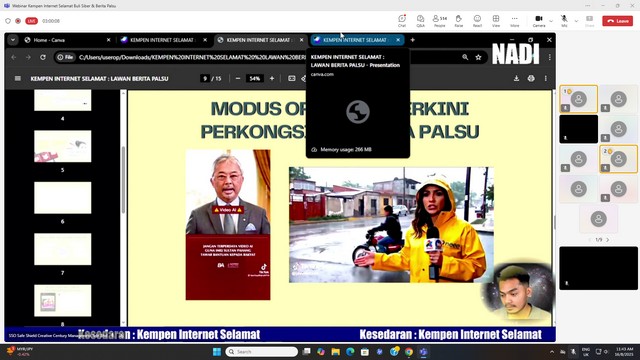Viewport: 640px width, 360px height.
Task: Expand camera options dropdown arrow
Action: (551, 21)
